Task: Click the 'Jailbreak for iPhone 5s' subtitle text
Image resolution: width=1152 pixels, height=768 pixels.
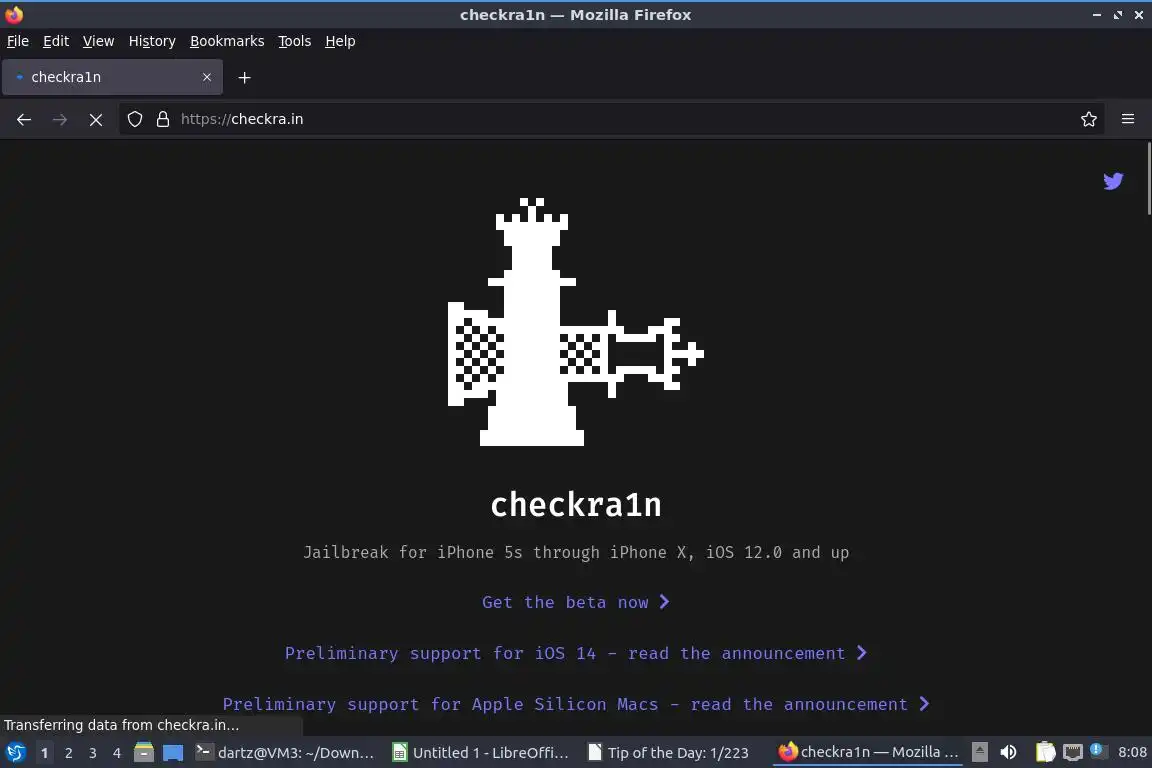Action: (x=575, y=552)
